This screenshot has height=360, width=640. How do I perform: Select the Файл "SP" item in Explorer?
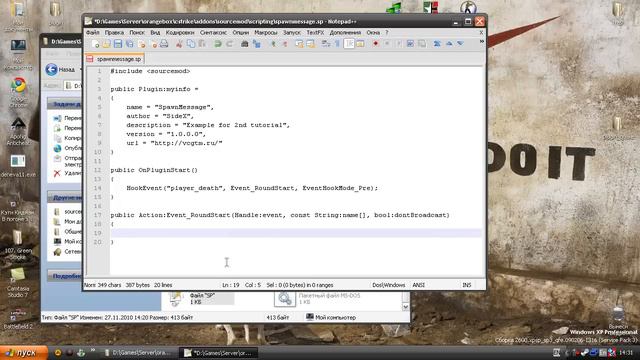click(202, 298)
